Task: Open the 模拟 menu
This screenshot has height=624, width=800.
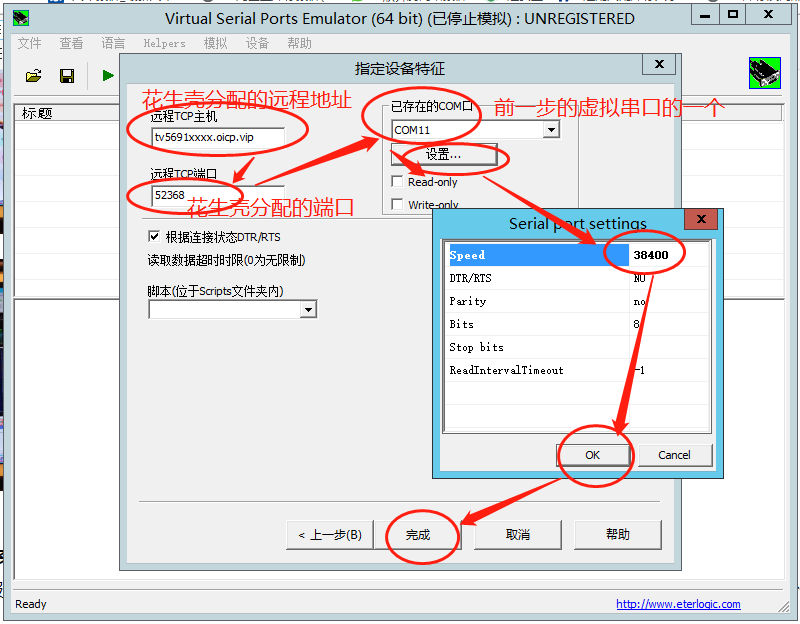Action: [215, 43]
